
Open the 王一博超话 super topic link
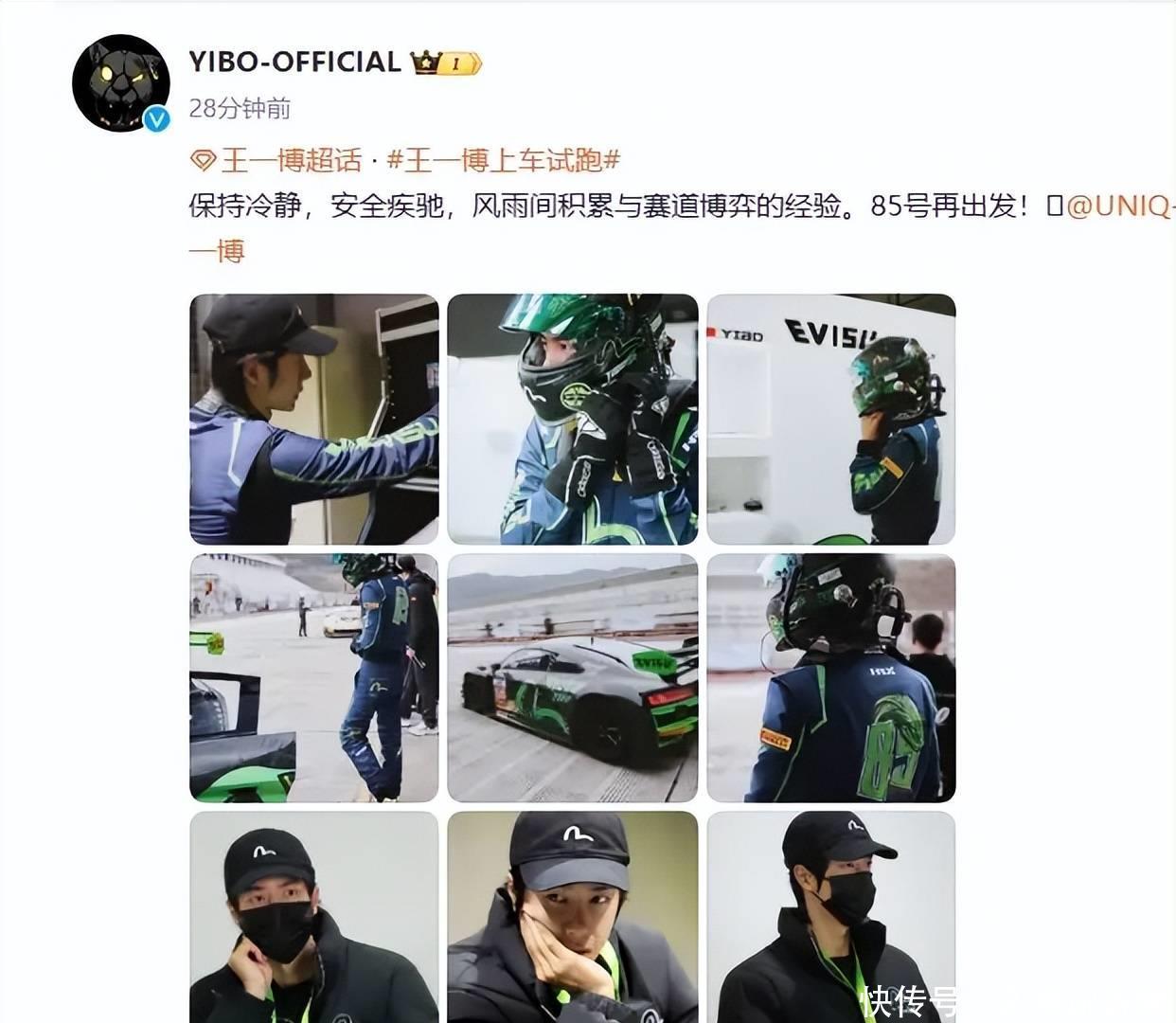[x=292, y=160]
